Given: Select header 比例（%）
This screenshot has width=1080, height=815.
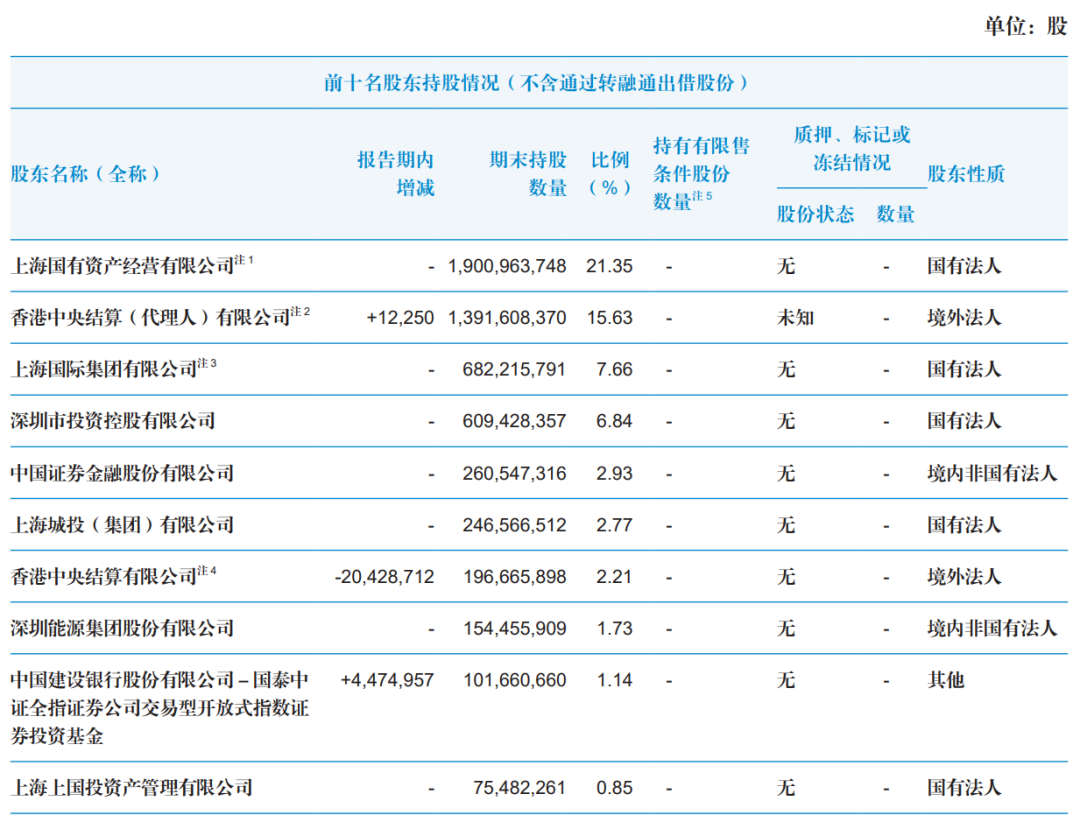Looking at the screenshot, I should (610, 174).
